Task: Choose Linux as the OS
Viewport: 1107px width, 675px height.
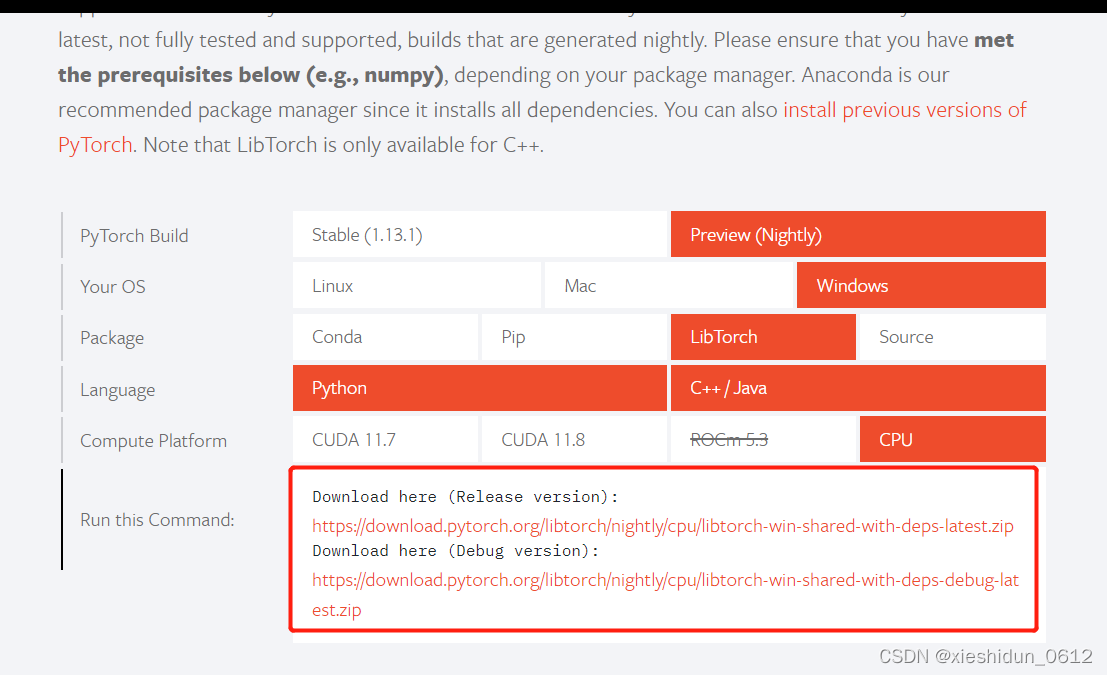Action: pyautogui.click(x=416, y=285)
